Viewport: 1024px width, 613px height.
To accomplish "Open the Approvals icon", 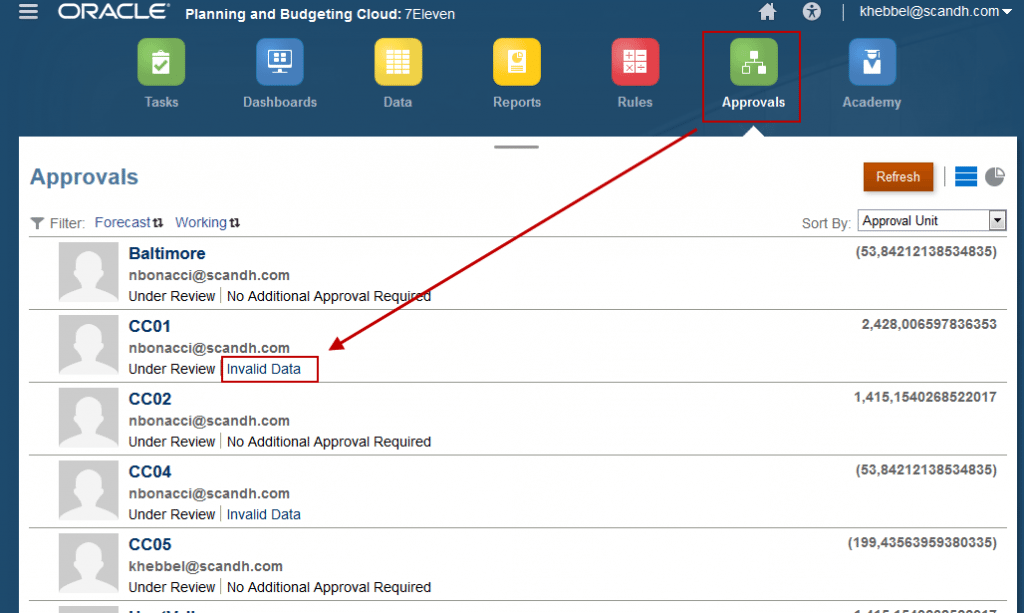I will 754,62.
